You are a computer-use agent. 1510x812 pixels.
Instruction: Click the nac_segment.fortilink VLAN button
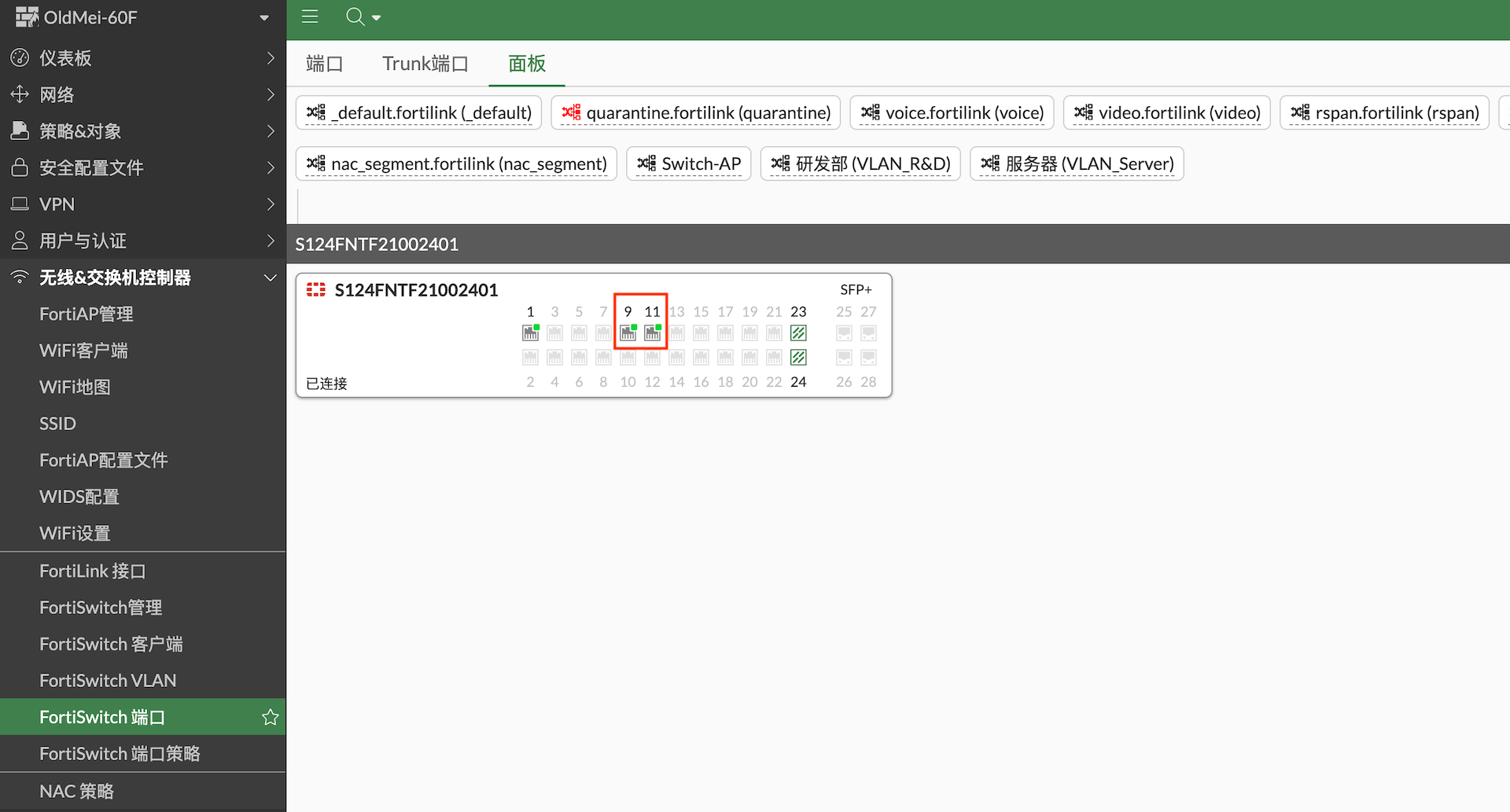[x=457, y=164]
